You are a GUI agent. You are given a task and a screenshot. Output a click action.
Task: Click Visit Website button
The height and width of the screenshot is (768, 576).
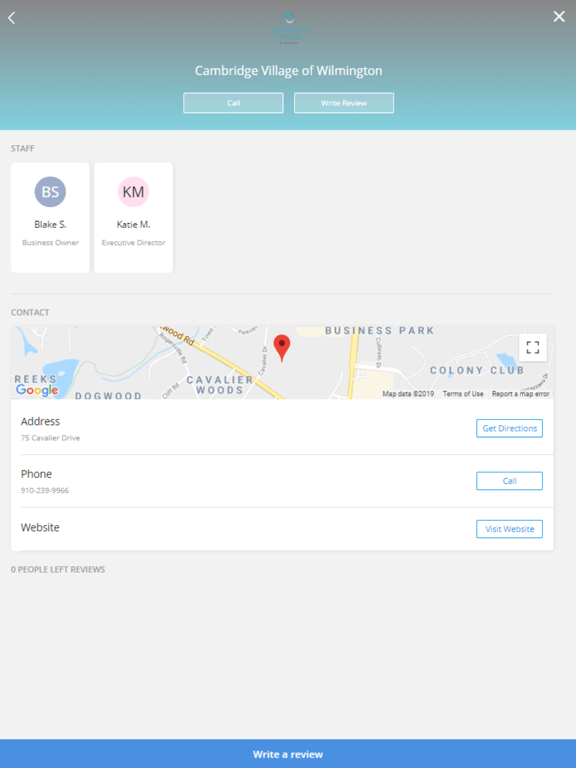[x=509, y=529]
